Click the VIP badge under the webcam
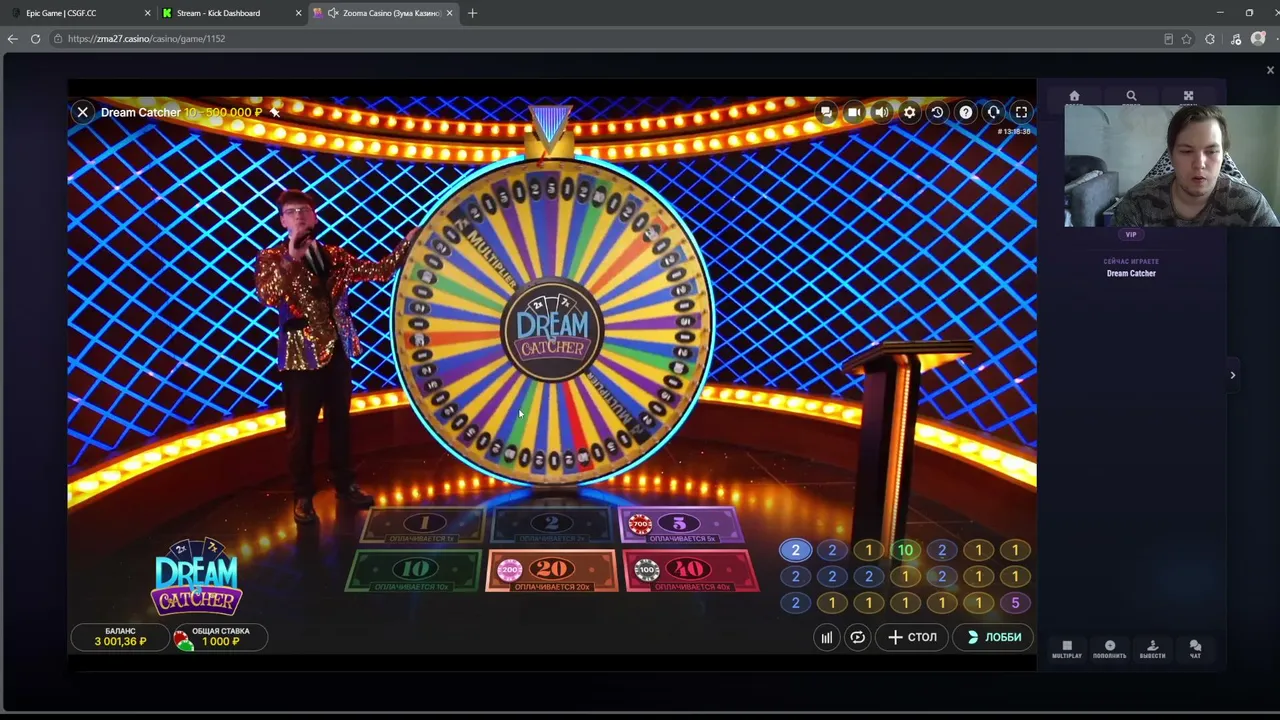The image size is (1280, 720). click(x=1131, y=235)
